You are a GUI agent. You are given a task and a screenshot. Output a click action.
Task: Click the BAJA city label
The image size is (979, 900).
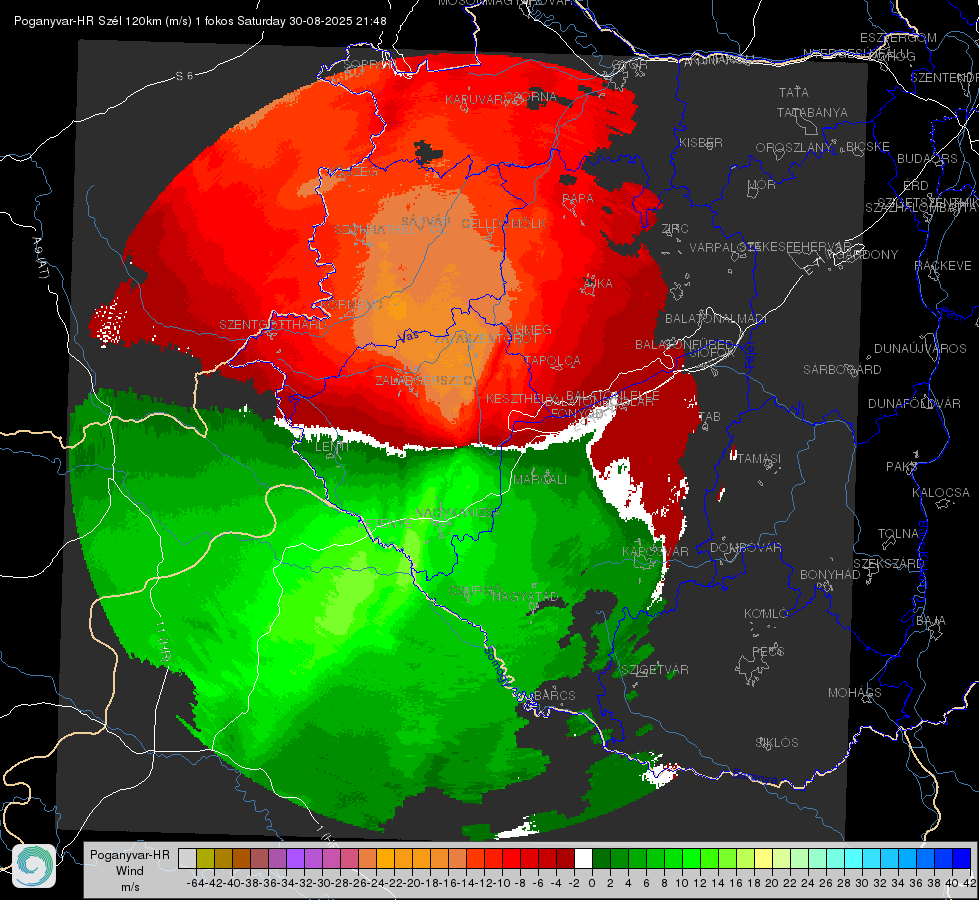point(931,621)
